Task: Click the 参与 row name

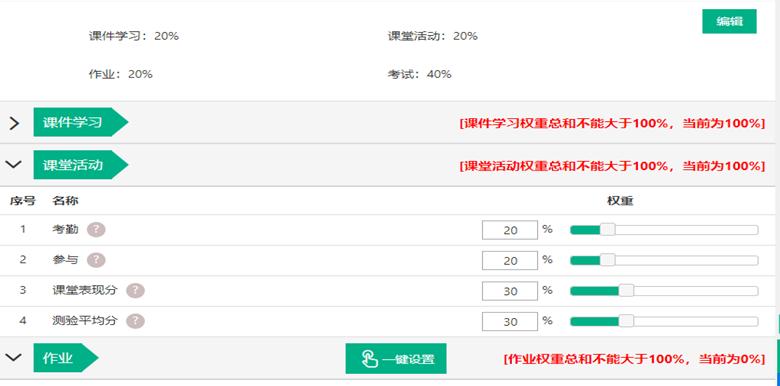Action: pos(65,260)
